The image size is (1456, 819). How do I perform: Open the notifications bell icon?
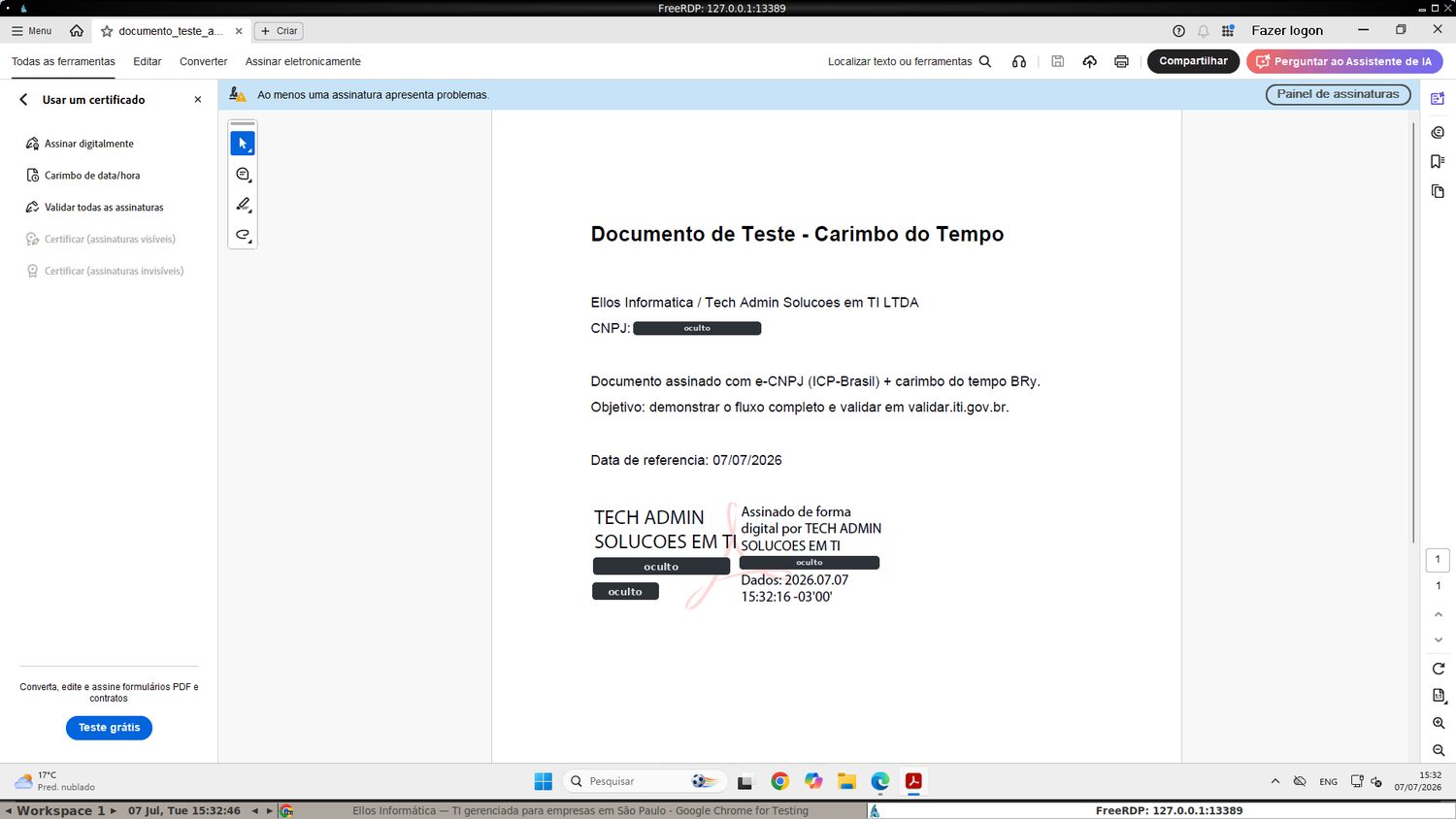tap(1204, 31)
